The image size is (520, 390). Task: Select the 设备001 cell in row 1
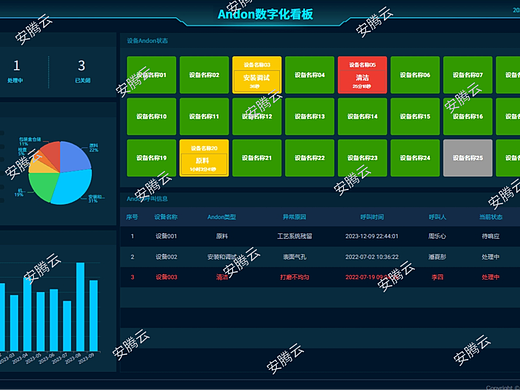(x=166, y=236)
